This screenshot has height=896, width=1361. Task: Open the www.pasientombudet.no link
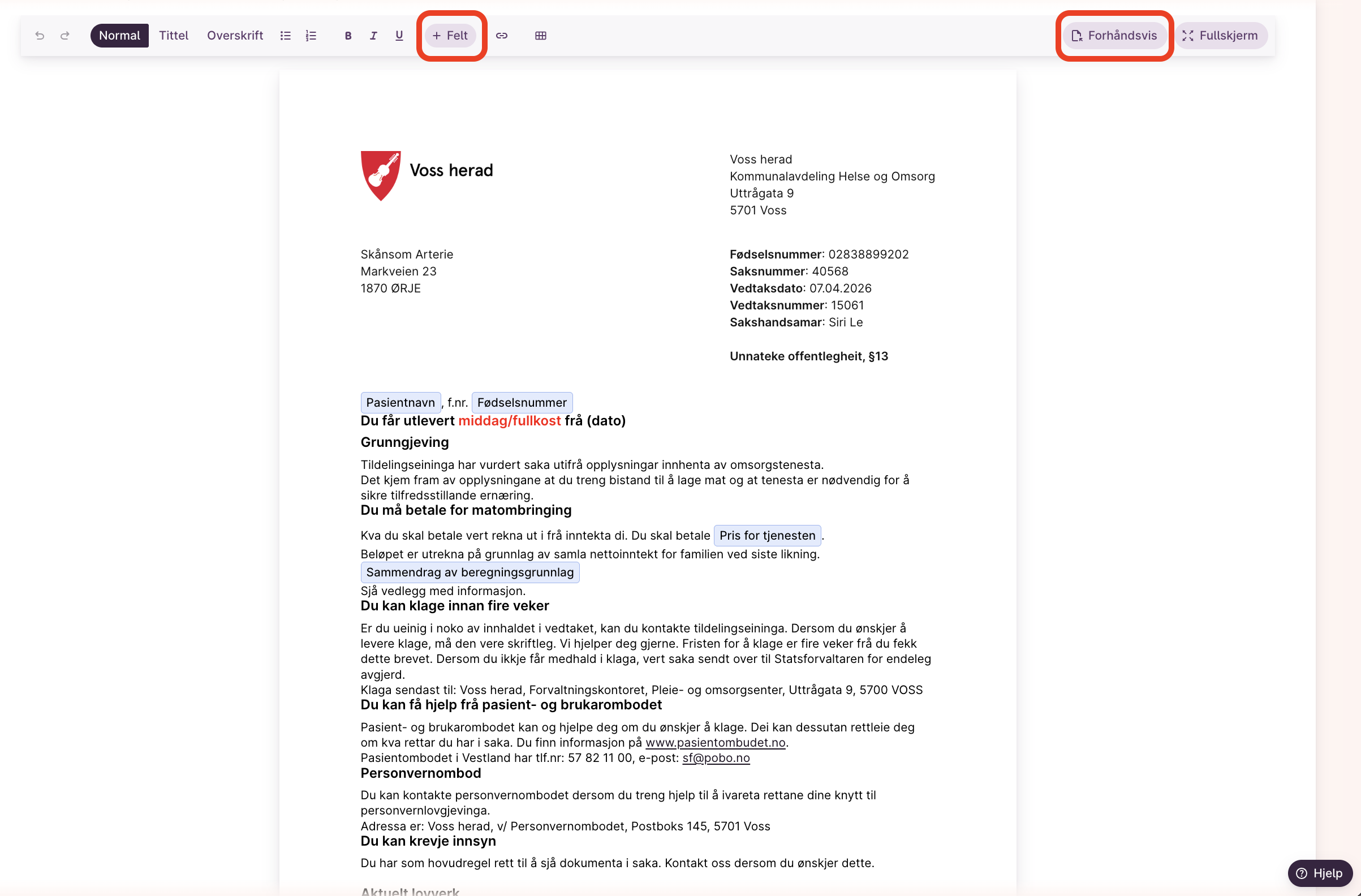715,742
